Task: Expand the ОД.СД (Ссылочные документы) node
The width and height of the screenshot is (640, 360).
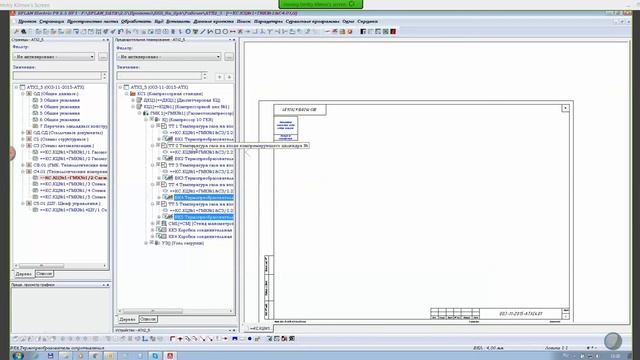Action: (23, 133)
